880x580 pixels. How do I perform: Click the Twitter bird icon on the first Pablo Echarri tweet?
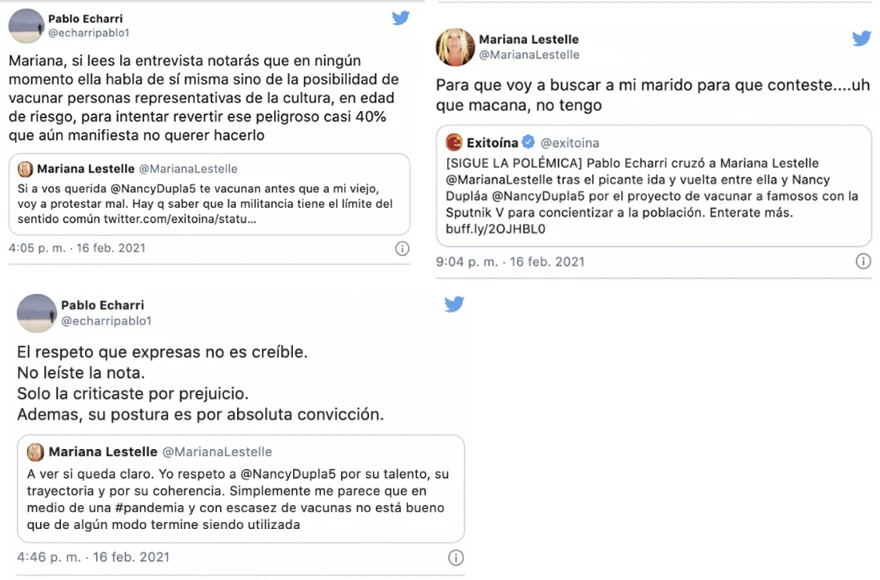coord(401,18)
